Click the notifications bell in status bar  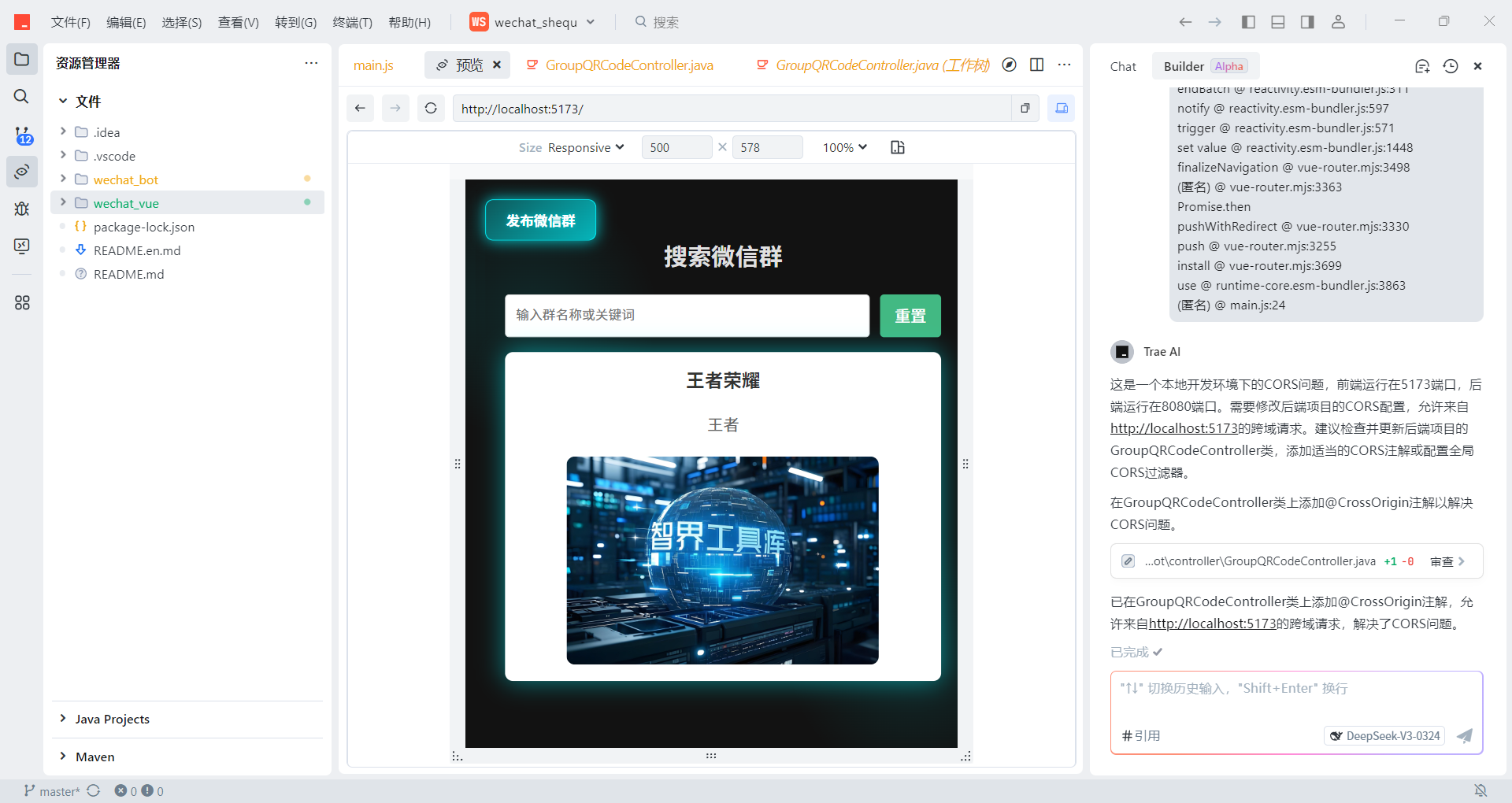pyautogui.click(x=1480, y=790)
